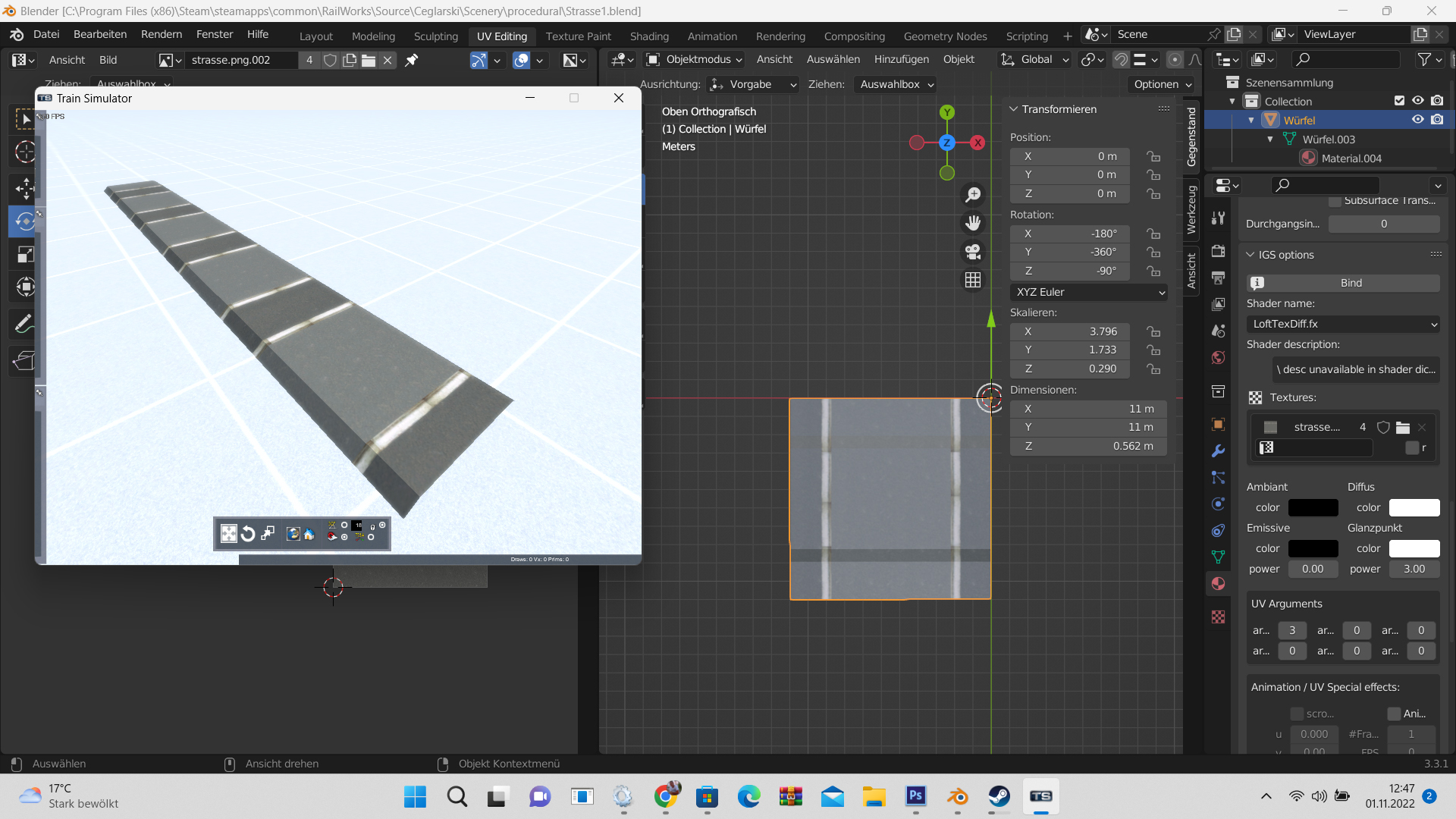
Task: Toggle the Subsurface Trans... checkbox
Action: [1335, 201]
